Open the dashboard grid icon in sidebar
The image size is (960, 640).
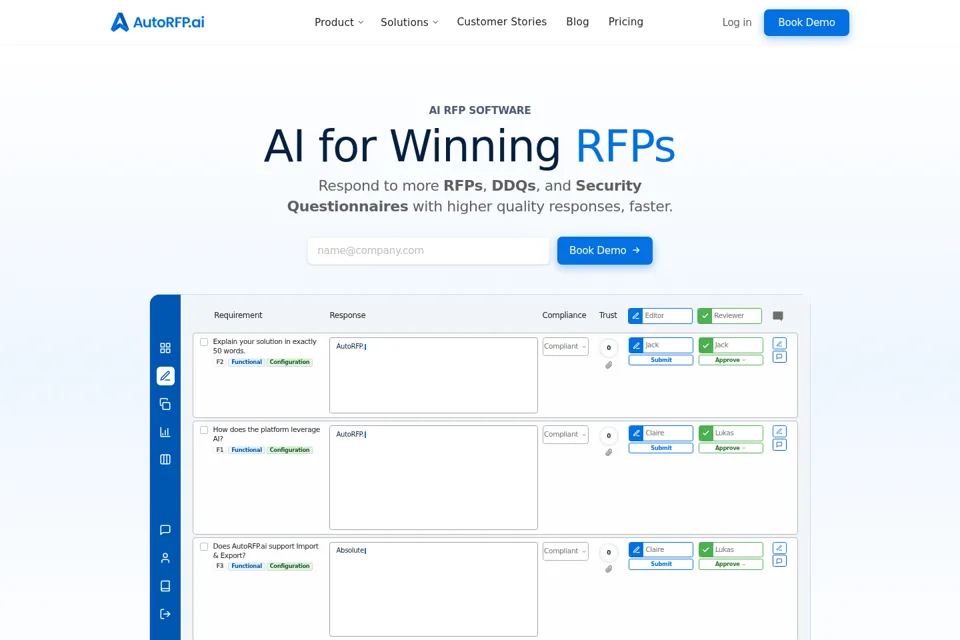pyautogui.click(x=165, y=348)
